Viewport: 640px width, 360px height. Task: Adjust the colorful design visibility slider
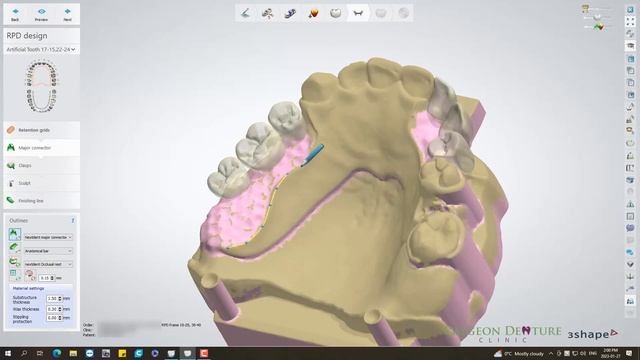coord(598,27)
